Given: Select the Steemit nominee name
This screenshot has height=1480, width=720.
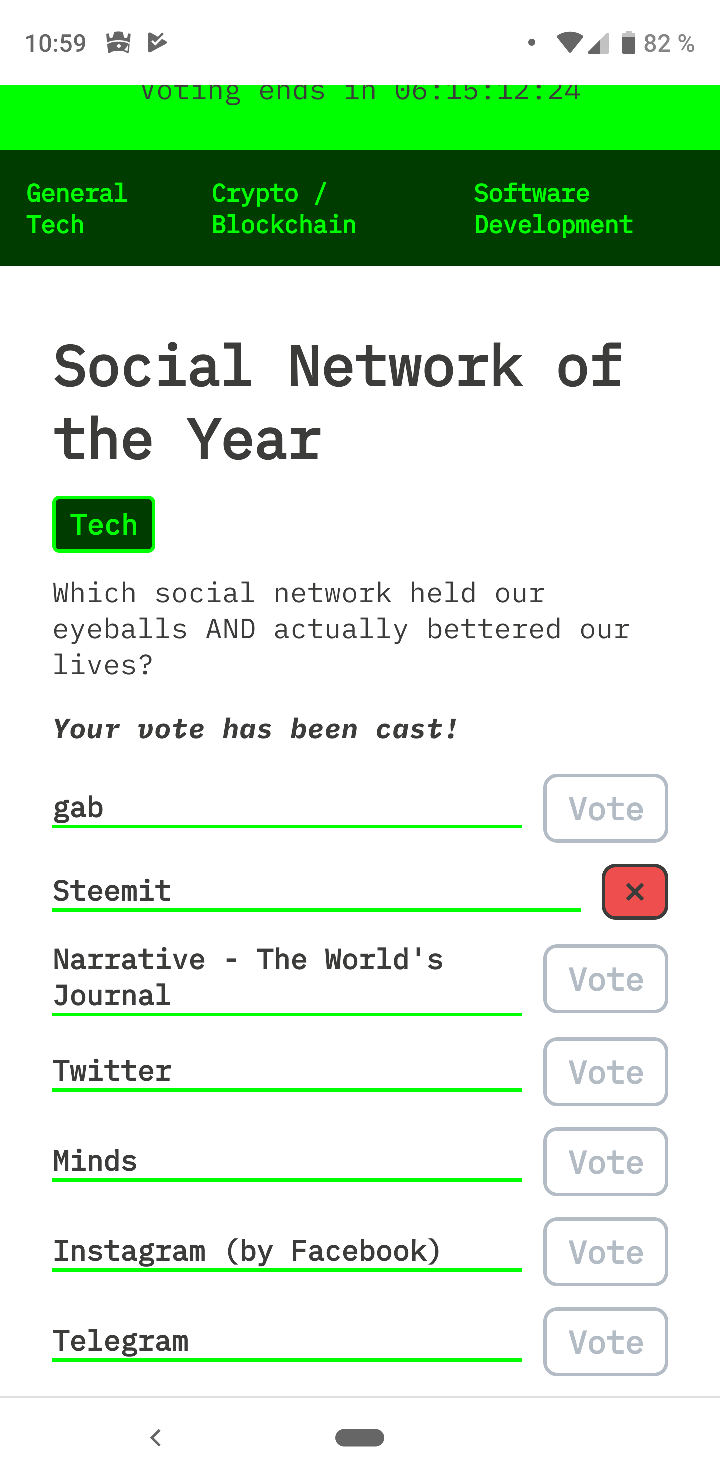Looking at the screenshot, I should (x=112, y=891).
